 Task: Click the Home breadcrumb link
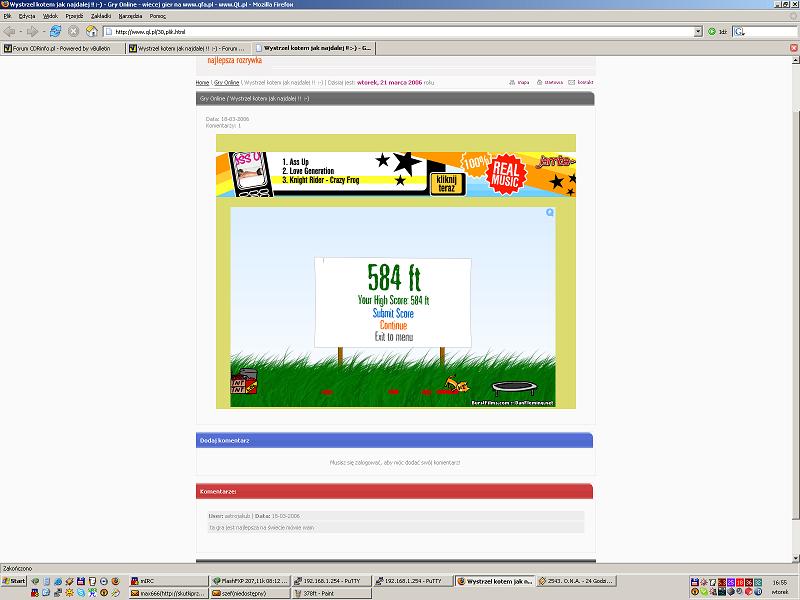[202, 83]
